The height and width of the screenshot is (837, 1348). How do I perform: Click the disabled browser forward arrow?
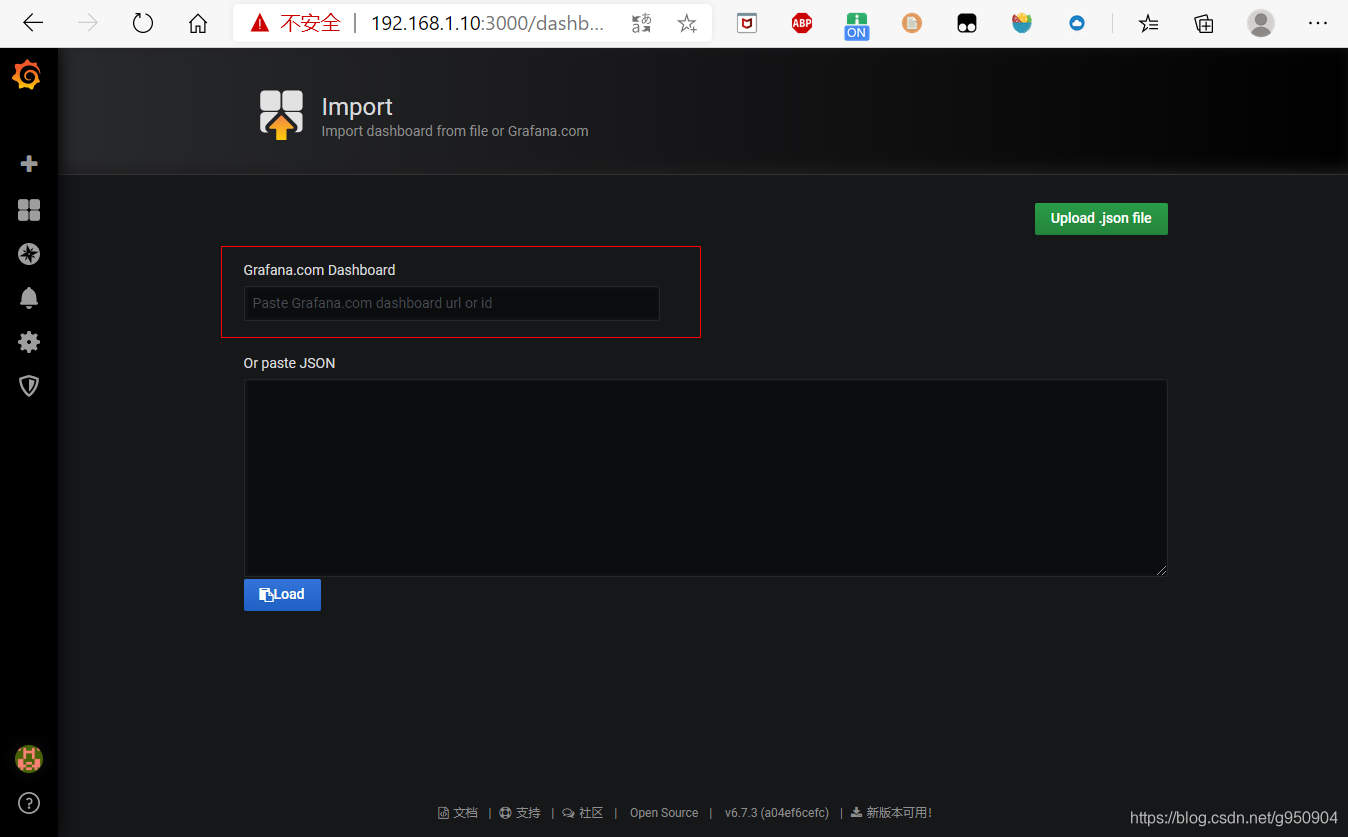pyautogui.click(x=88, y=23)
